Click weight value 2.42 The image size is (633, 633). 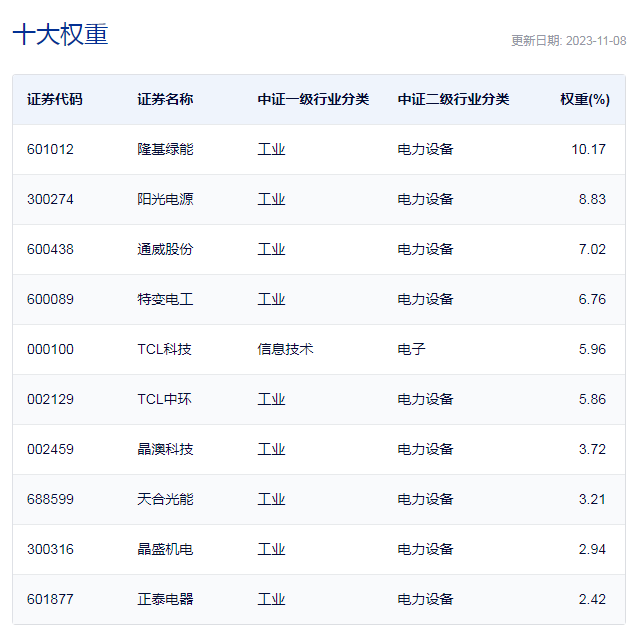coord(592,600)
